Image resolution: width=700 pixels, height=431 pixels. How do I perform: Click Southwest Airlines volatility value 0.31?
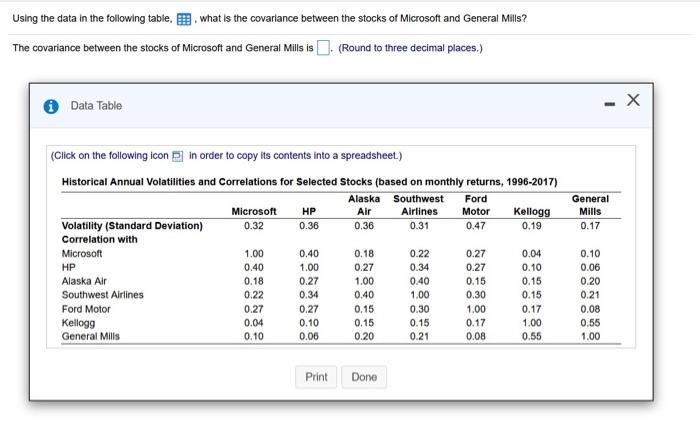click(419, 226)
